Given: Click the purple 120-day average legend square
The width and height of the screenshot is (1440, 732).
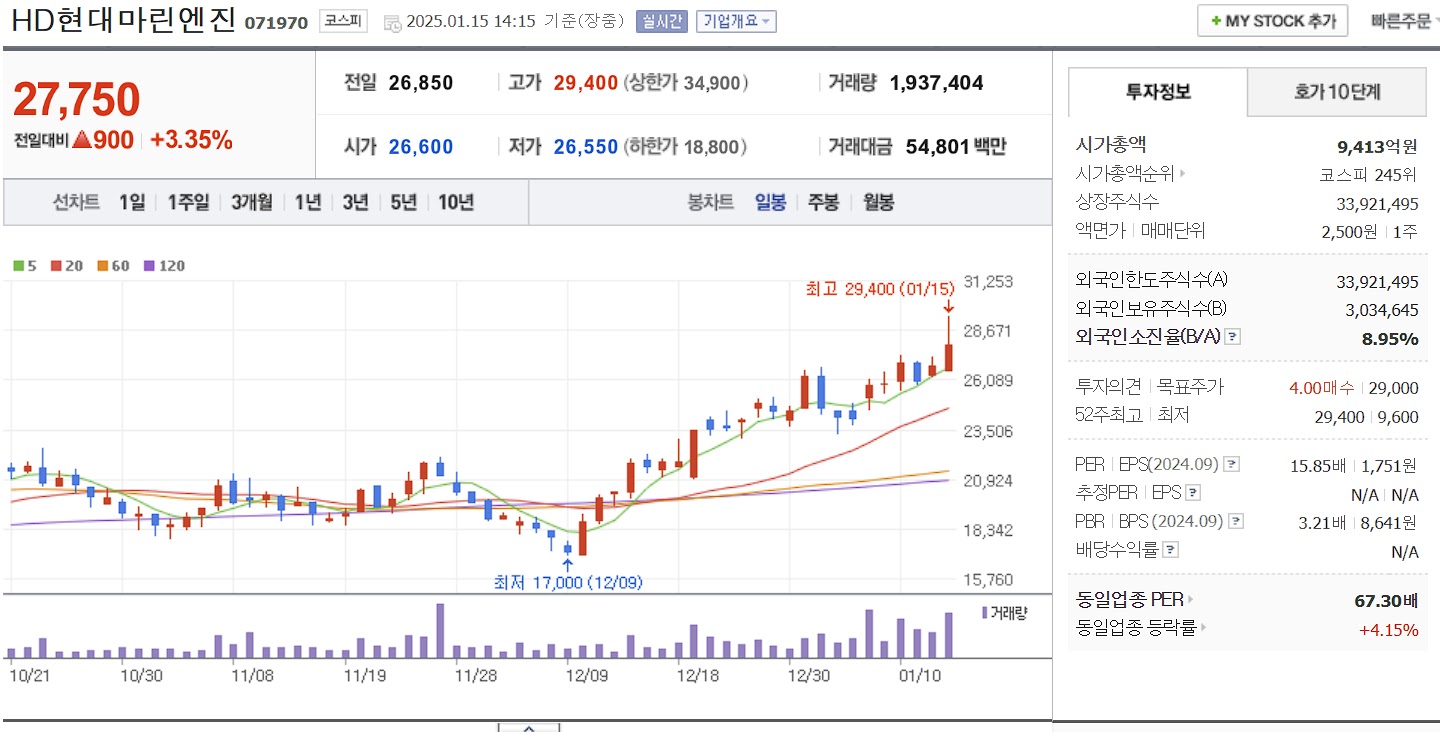Looking at the screenshot, I should [150, 266].
